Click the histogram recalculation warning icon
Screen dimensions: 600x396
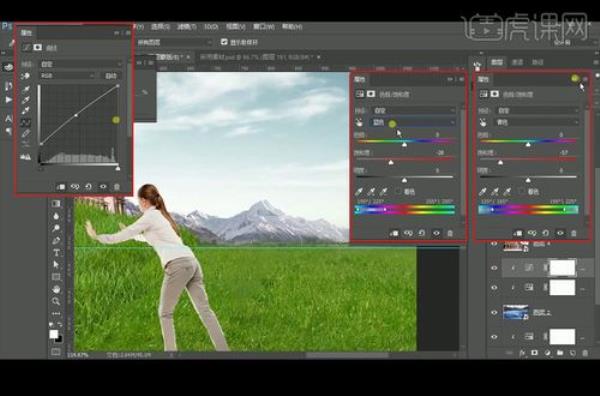click(26, 156)
